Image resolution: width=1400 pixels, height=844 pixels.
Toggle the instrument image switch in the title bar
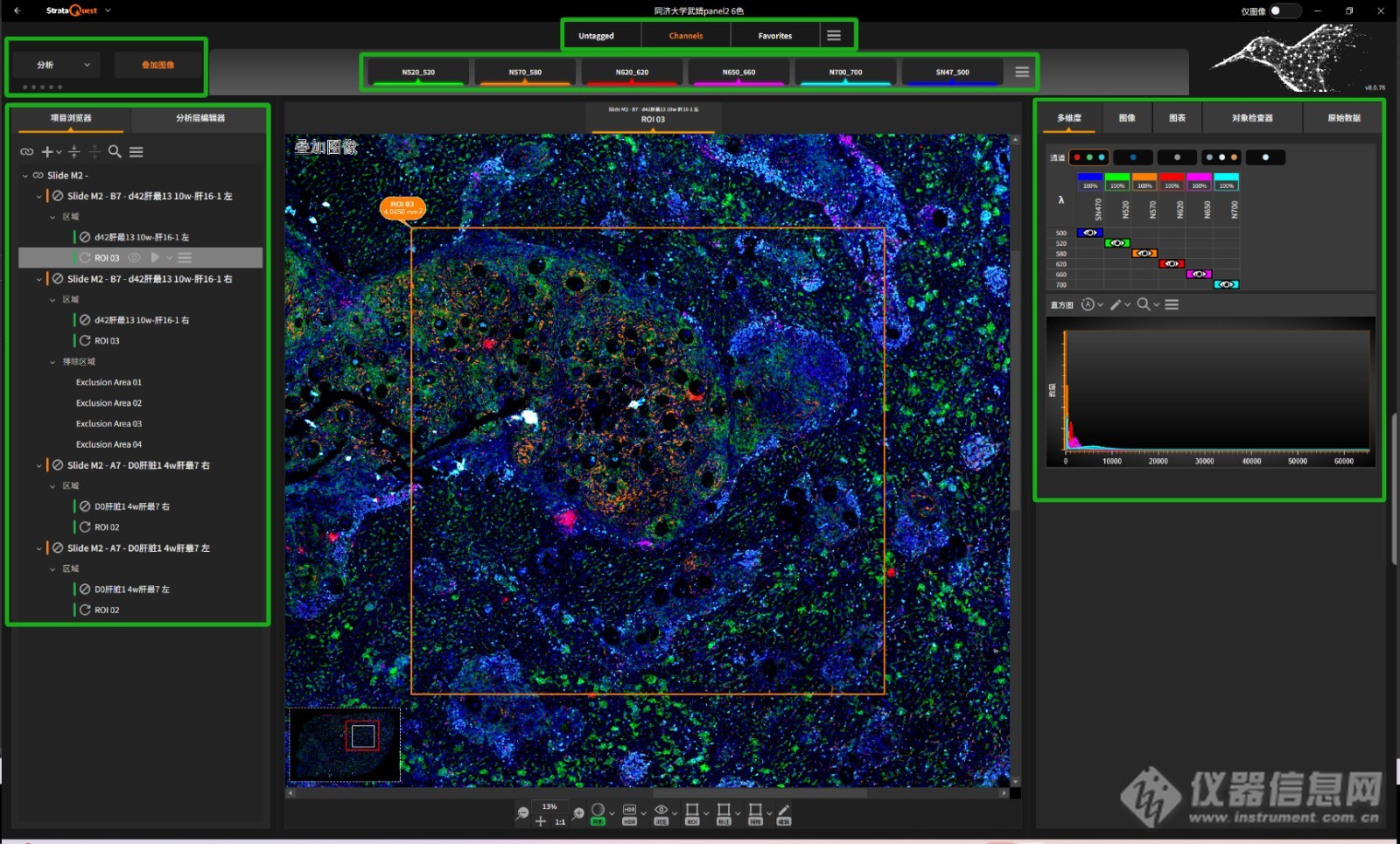(x=1284, y=10)
